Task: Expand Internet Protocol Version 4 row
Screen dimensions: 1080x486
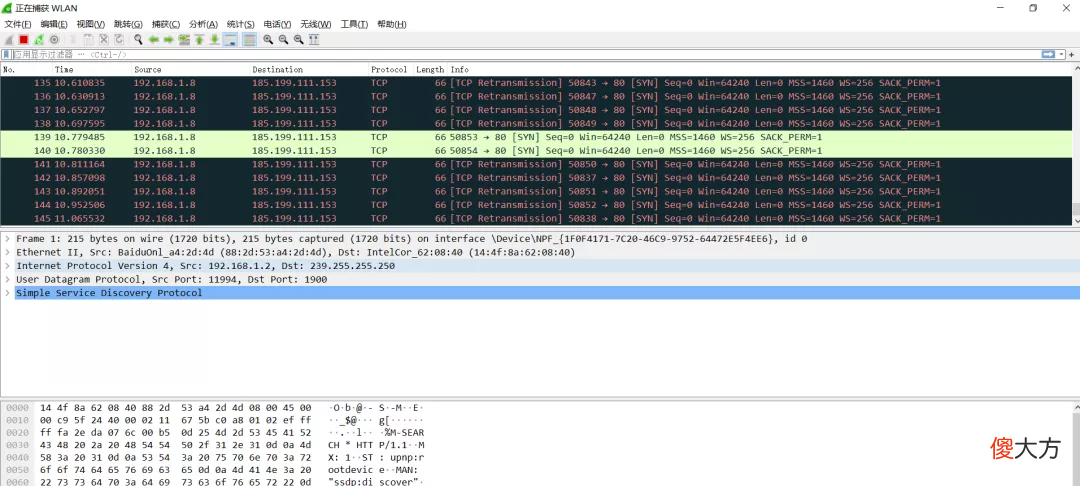Action: click(6, 266)
